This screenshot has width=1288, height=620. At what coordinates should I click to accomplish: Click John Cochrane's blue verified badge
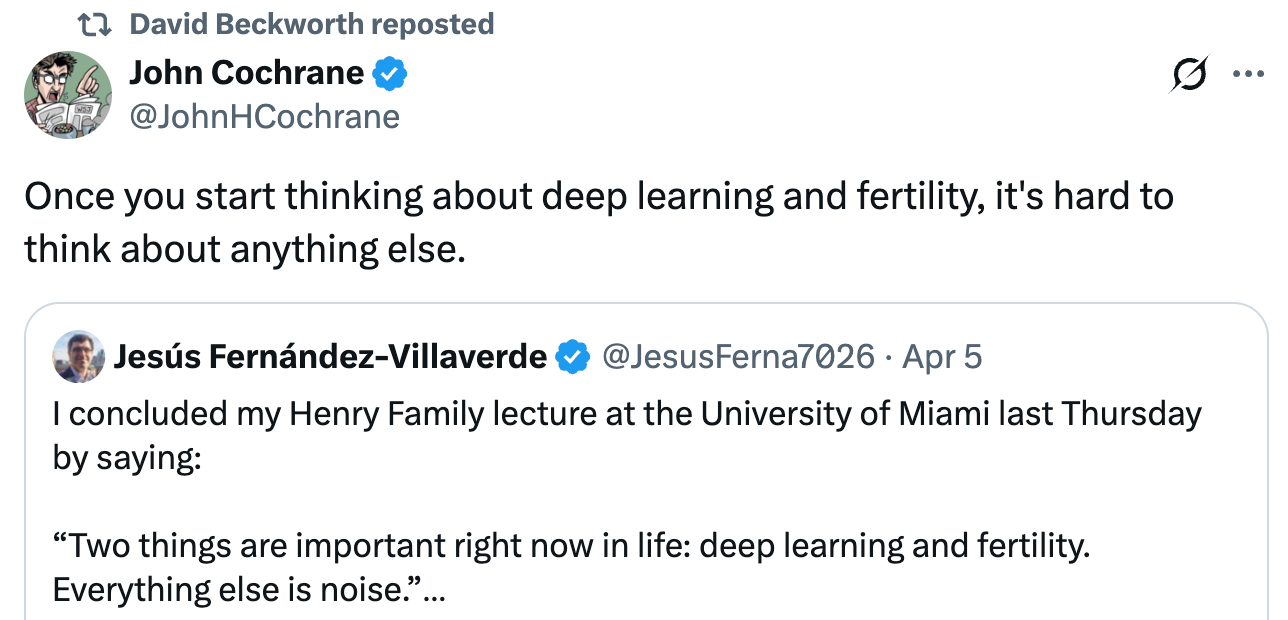pos(389,74)
